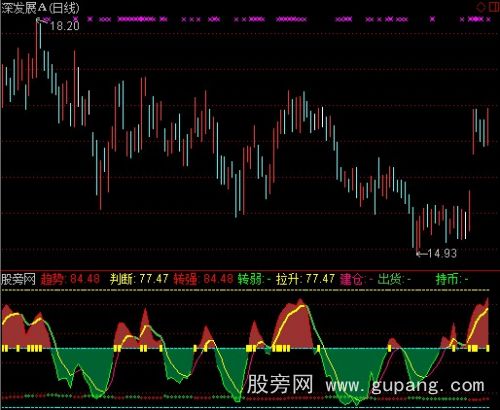
Task: Click the 股旁网 indicator name label
Action: point(18,279)
